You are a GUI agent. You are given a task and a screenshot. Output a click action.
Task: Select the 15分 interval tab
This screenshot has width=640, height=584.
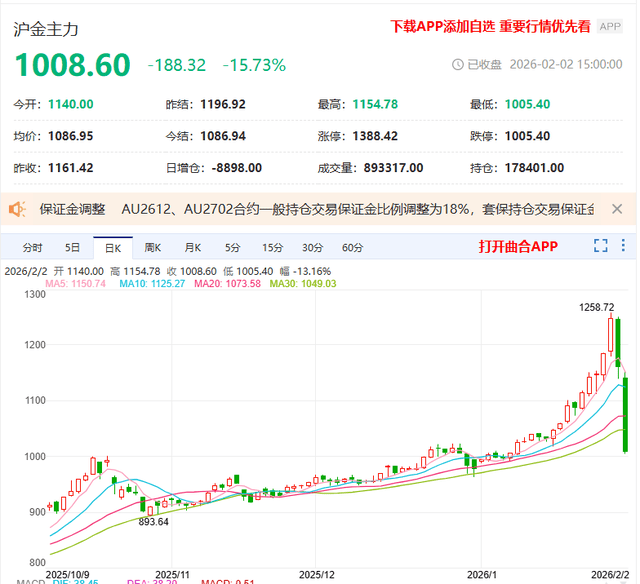point(272,247)
